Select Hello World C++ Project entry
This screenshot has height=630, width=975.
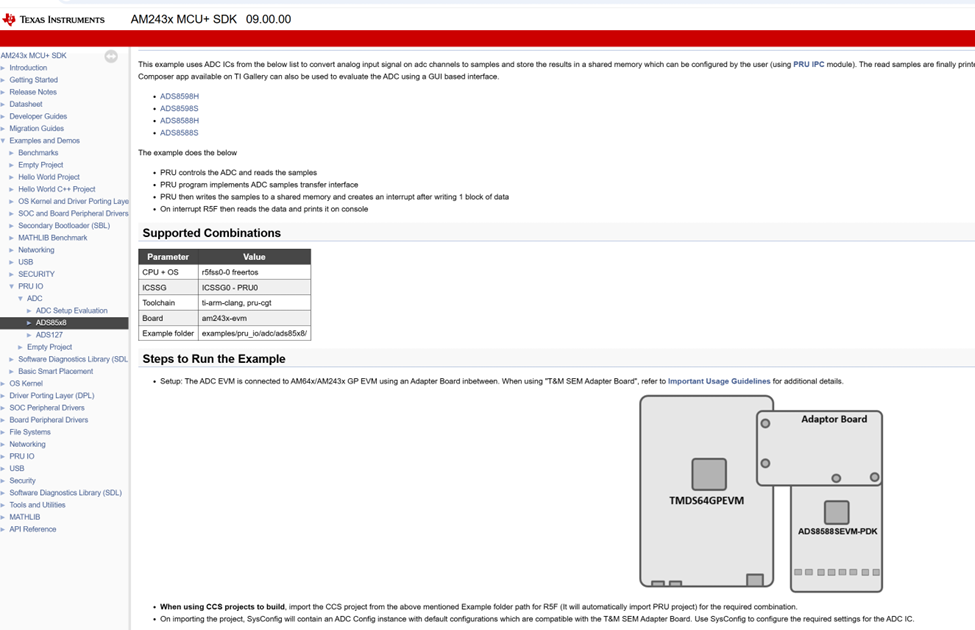click(57, 189)
